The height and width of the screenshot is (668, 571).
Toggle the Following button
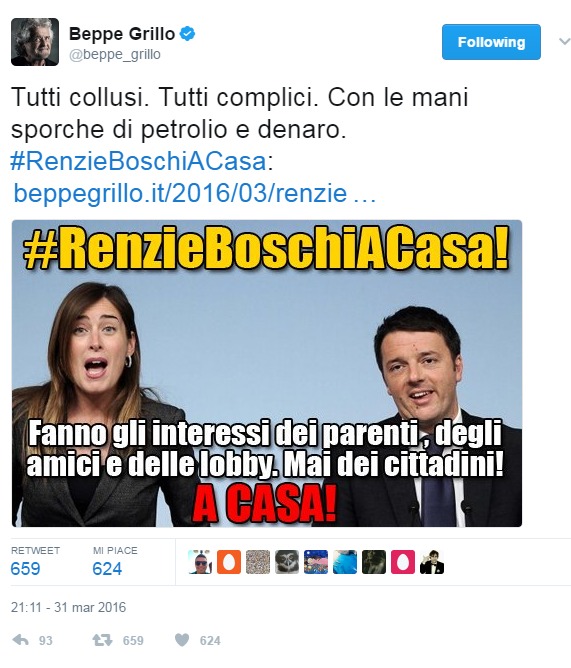pos(491,42)
